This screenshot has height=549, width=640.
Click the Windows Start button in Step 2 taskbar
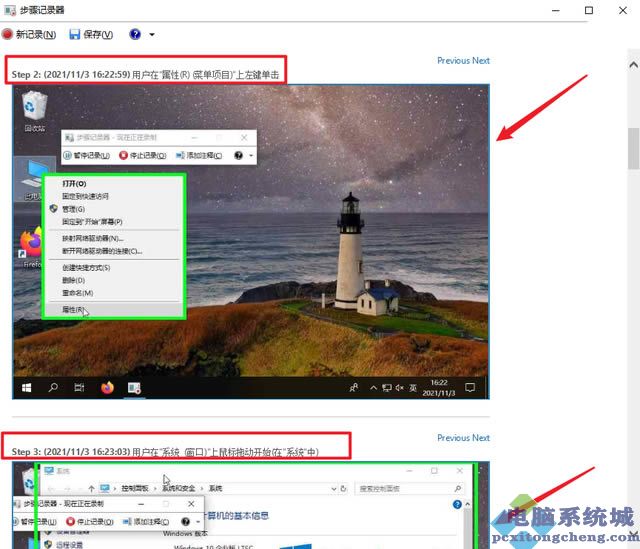click(27, 387)
